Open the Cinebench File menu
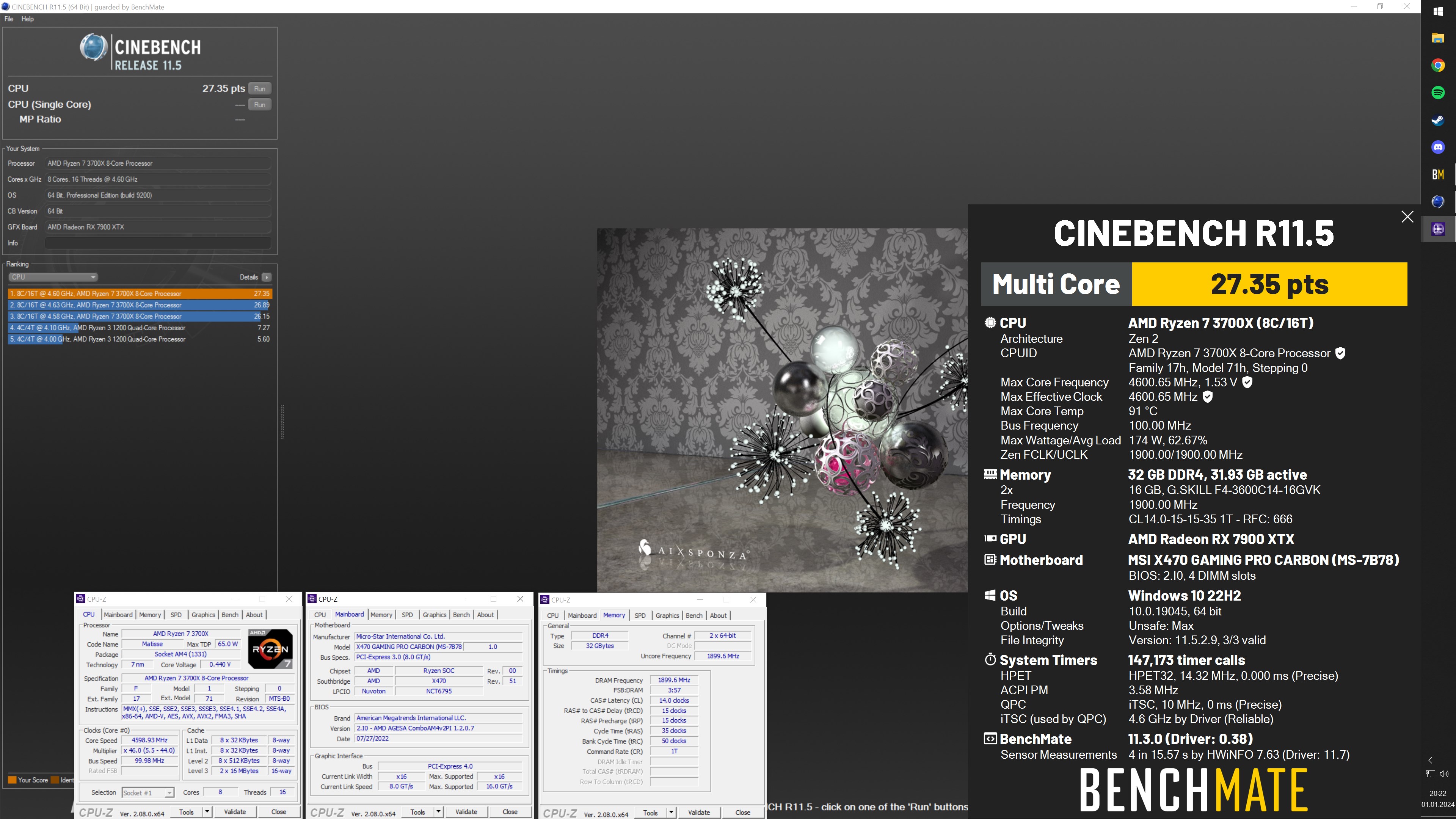The width and height of the screenshot is (1456, 819). point(9,19)
